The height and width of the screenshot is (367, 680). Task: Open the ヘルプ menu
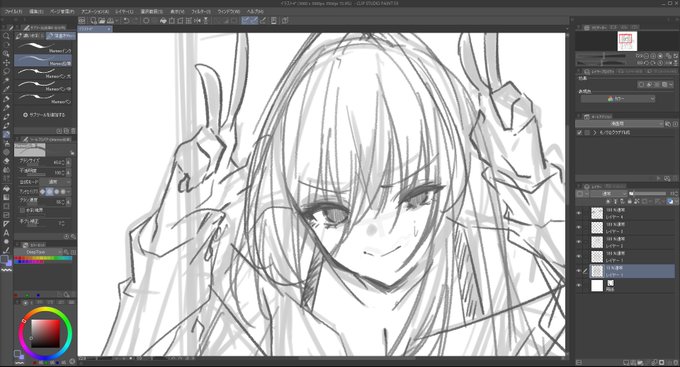point(255,11)
